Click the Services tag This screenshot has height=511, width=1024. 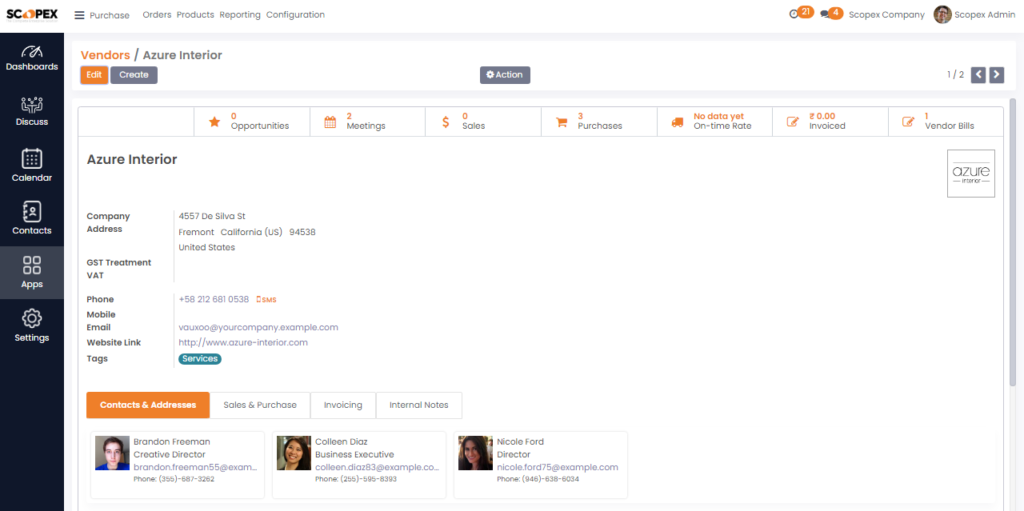click(x=200, y=359)
